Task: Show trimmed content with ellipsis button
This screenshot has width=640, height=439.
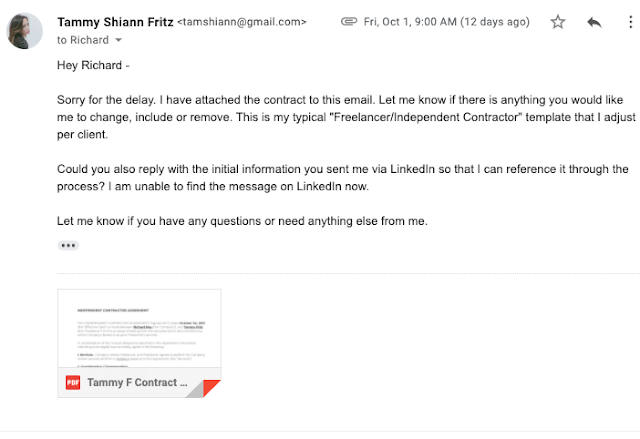Action: [68, 245]
